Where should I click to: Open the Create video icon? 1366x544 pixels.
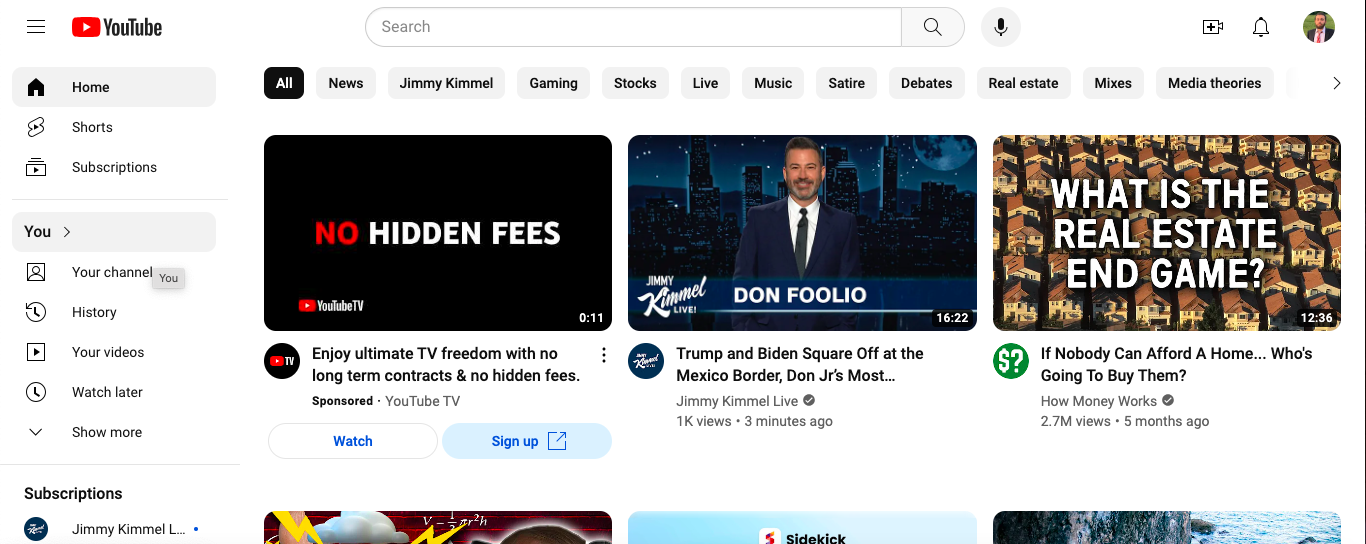(x=1212, y=27)
